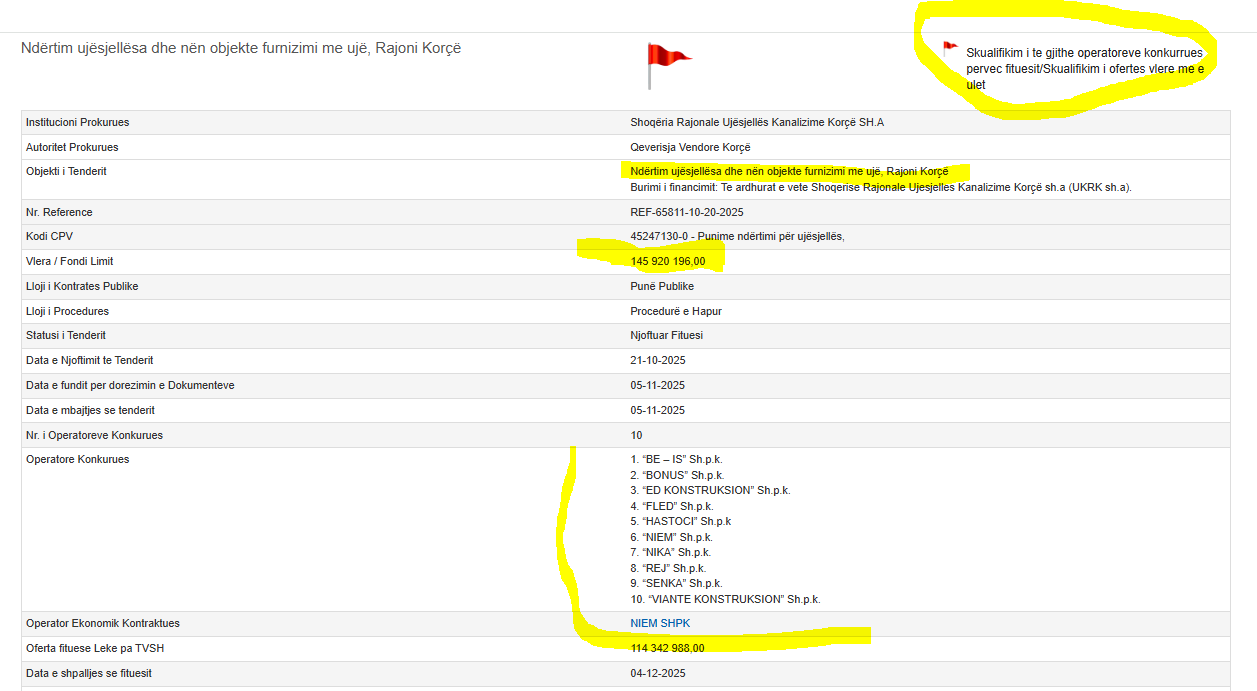
Task: Click procedure type Procedurë e Hapur
Action: click(675, 311)
